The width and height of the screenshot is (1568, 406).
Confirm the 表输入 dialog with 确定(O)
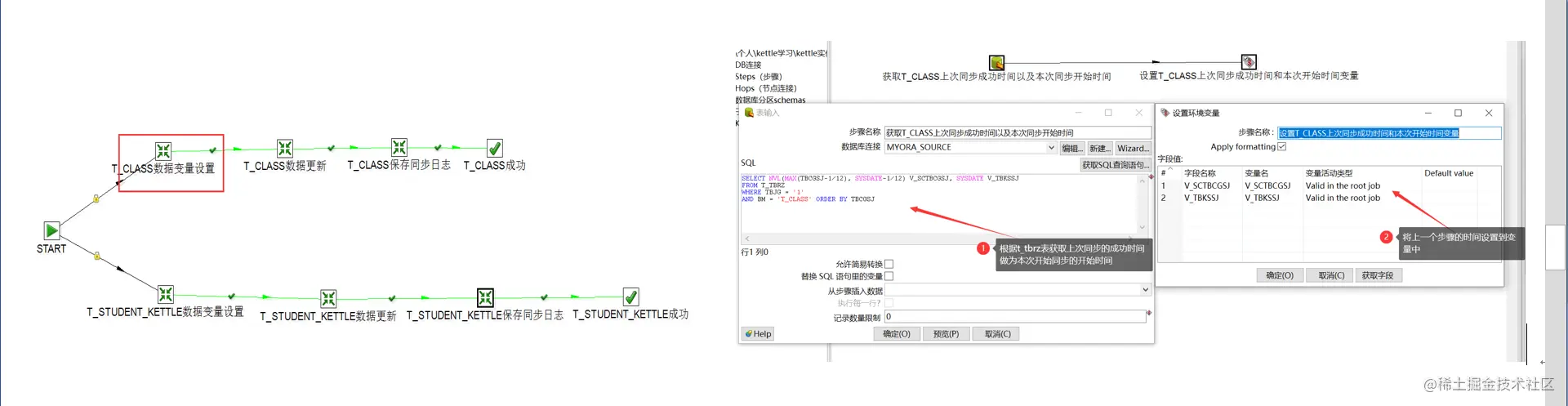[x=896, y=333]
